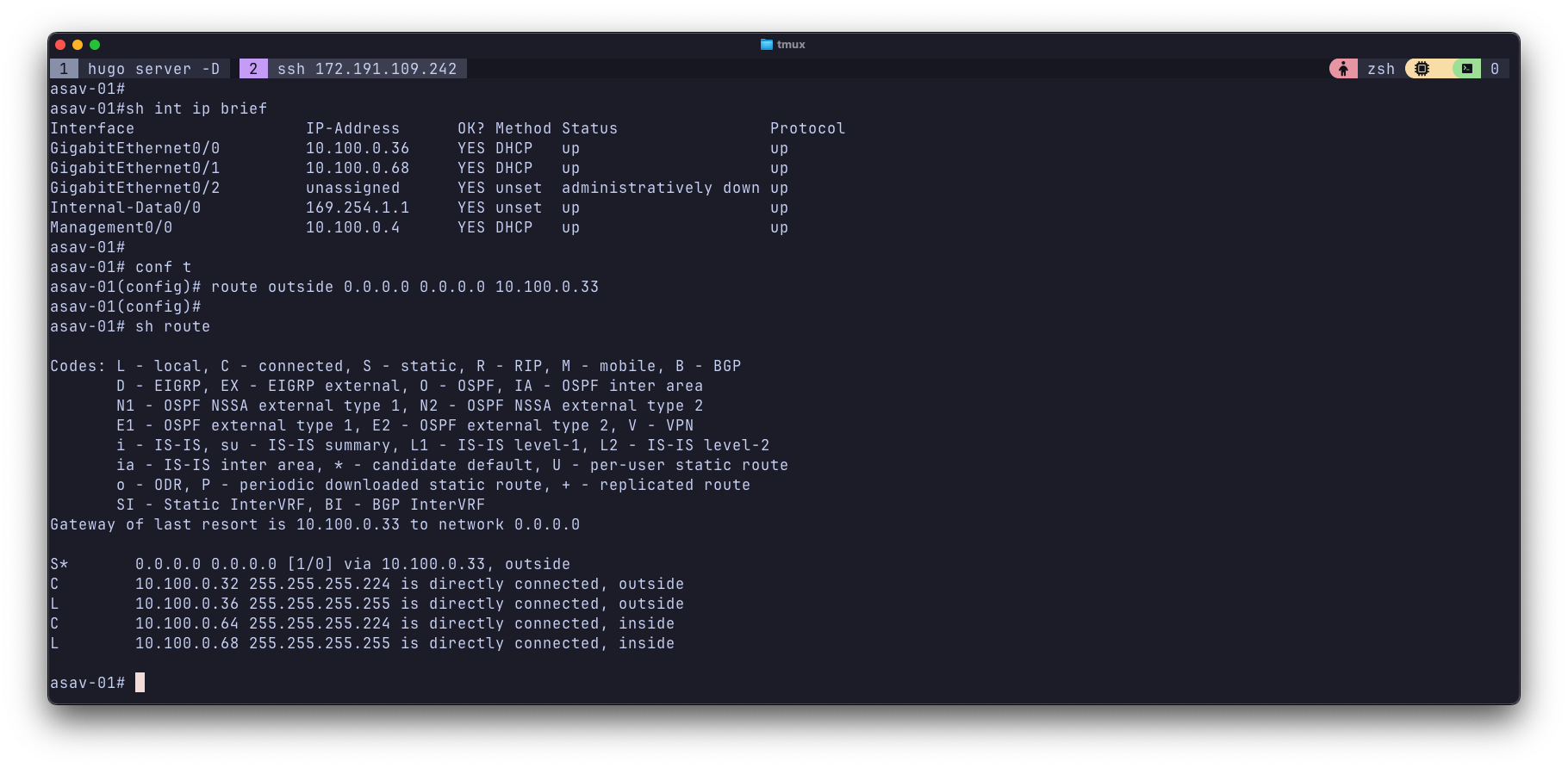This screenshot has width=1568, height=768.
Task: Click the purple window 2 number badge
Action: 253,69
